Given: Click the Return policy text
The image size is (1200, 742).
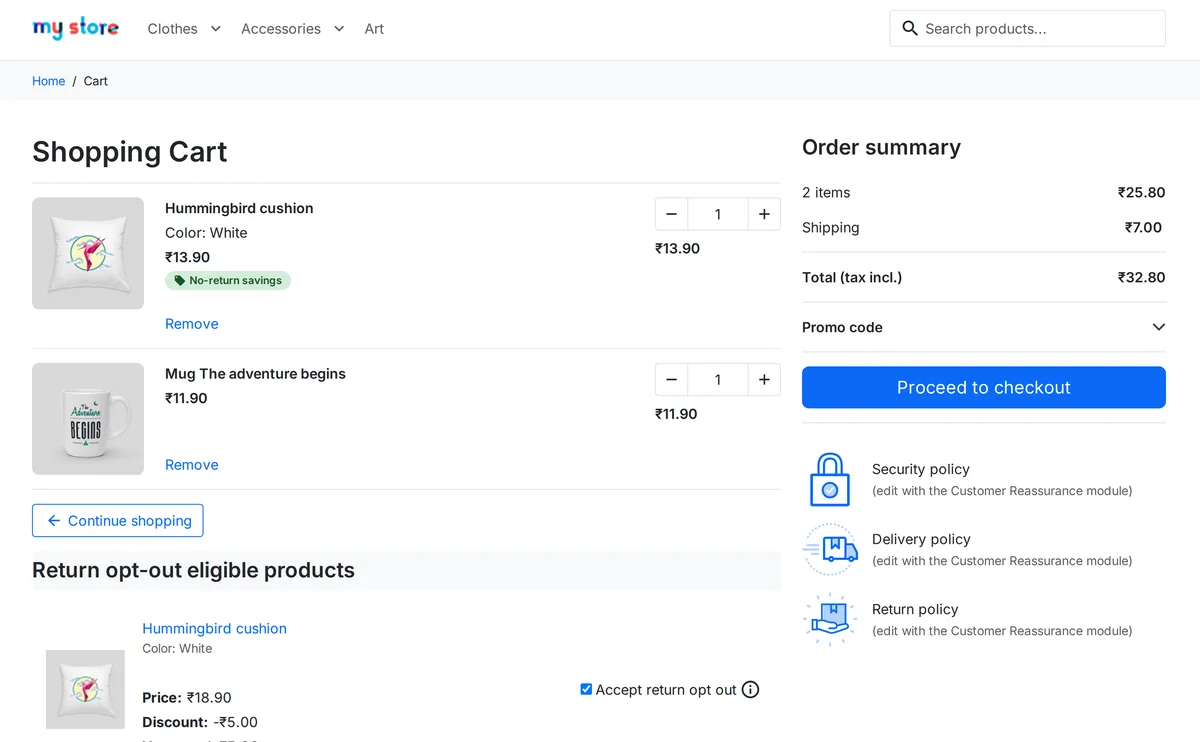Looking at the screenshot, I should tap(915, 609).
